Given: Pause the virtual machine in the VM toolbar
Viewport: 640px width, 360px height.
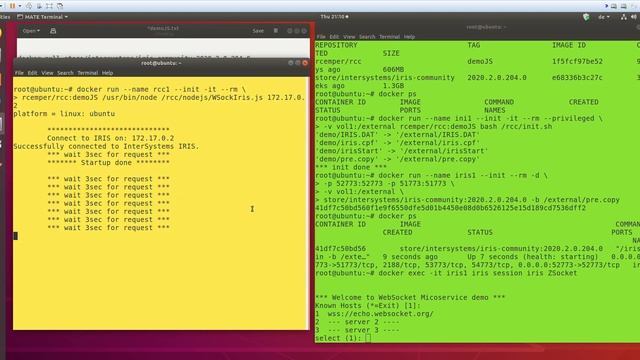Looking at the screenshot, I should click(x=12, y=6).
